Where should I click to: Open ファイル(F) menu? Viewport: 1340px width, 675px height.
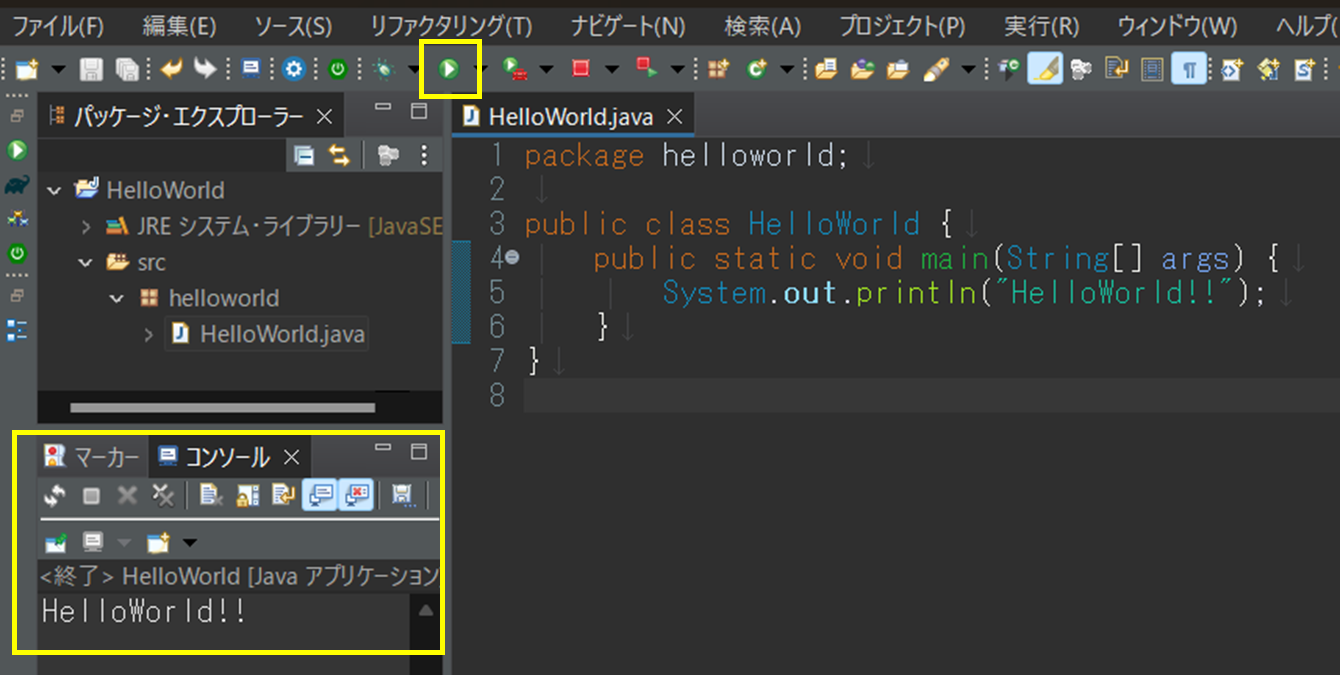click(57, 25)
